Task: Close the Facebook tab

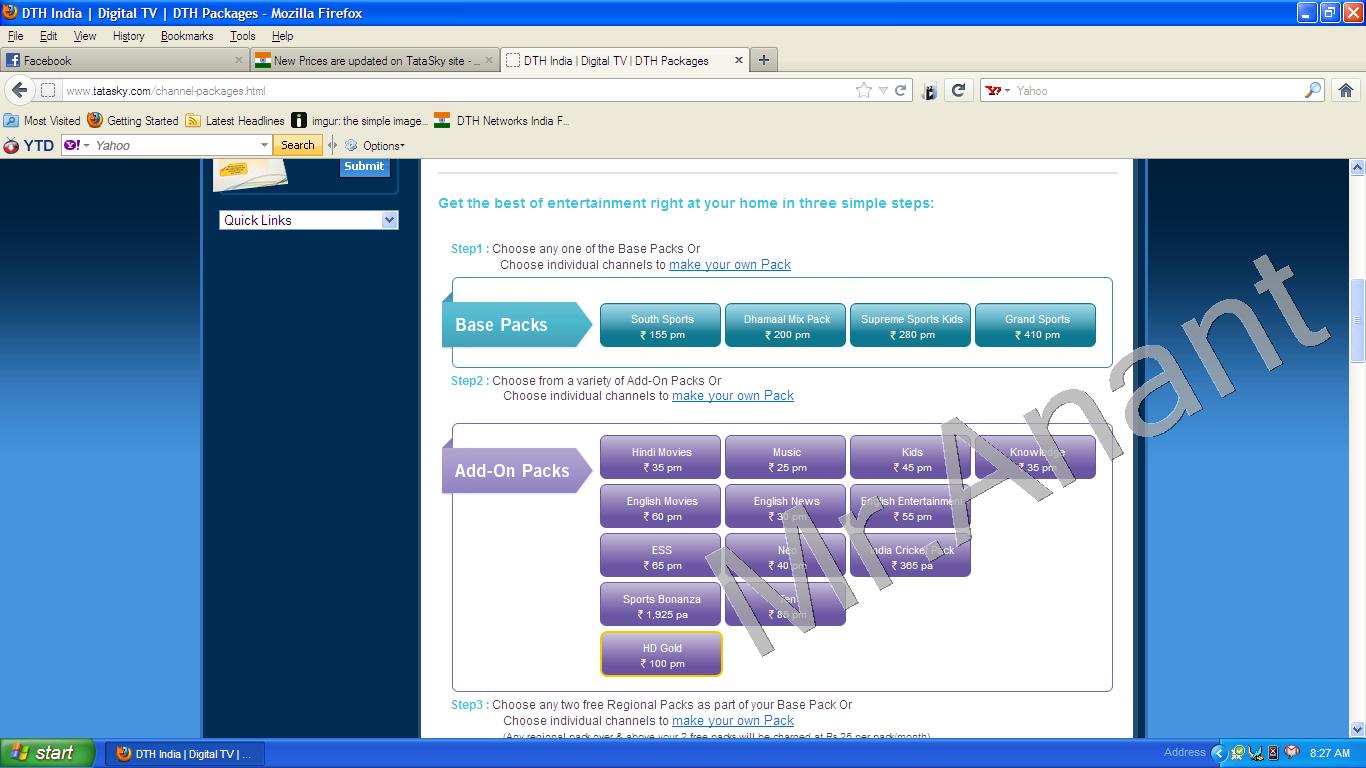Action: point(239,60)
